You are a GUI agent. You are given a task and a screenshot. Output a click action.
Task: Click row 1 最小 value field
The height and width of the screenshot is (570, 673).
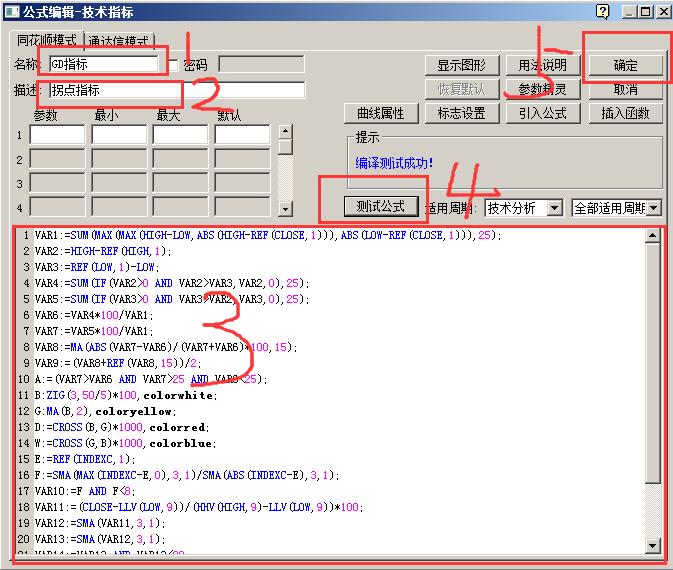pos(119,134)
